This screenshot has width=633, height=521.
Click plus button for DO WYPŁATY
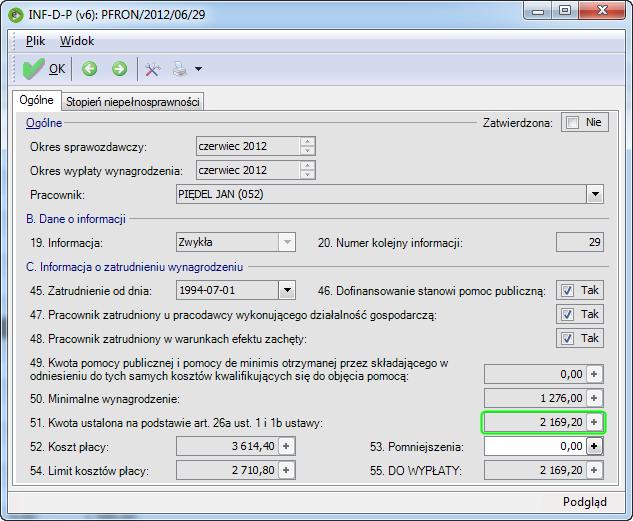[x=594, y=470]
